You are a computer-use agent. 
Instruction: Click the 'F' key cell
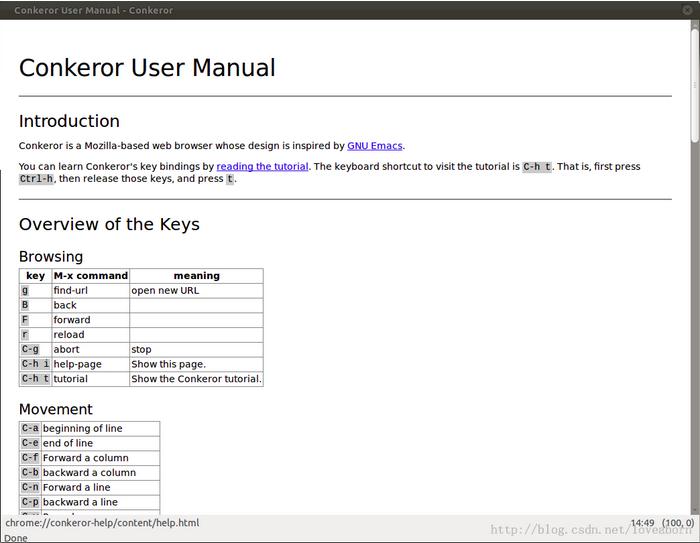(x=36, y=320)
